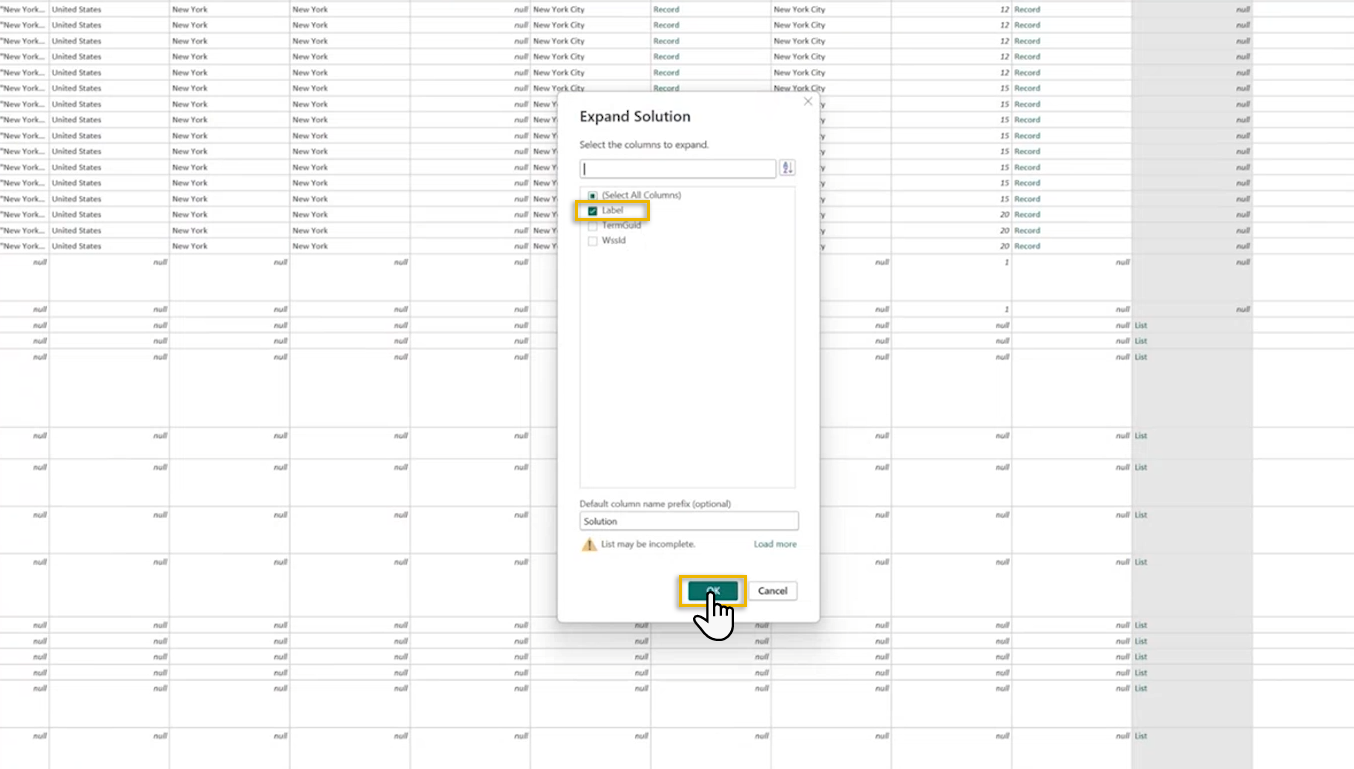
Task: Open the topmost List link in the table
Action: (x=1140, y=325)
